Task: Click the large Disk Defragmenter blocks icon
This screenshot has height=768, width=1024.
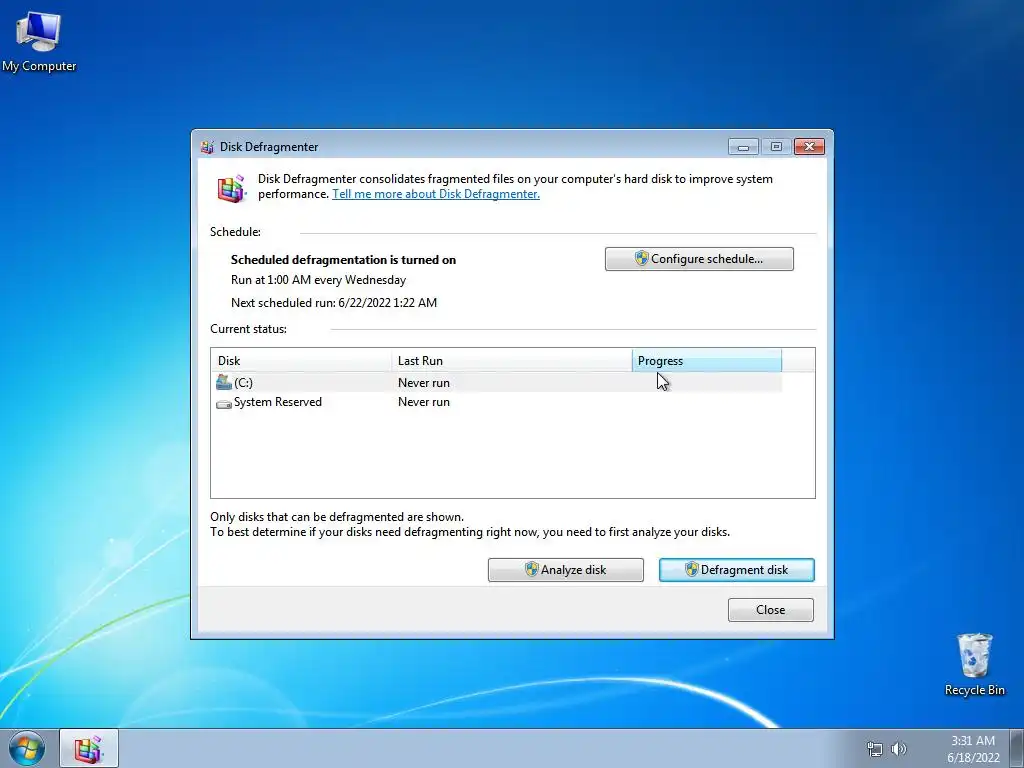Action: pyautogui.click(x=231, y=188)
